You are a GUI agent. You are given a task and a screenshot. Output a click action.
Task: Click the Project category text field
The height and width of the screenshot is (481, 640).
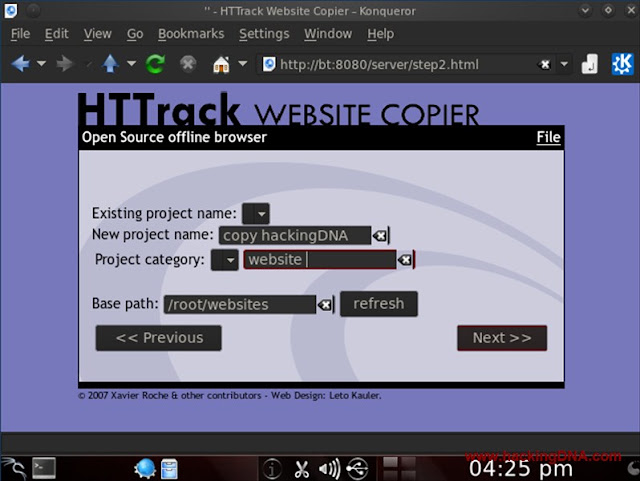pos(320,260)
